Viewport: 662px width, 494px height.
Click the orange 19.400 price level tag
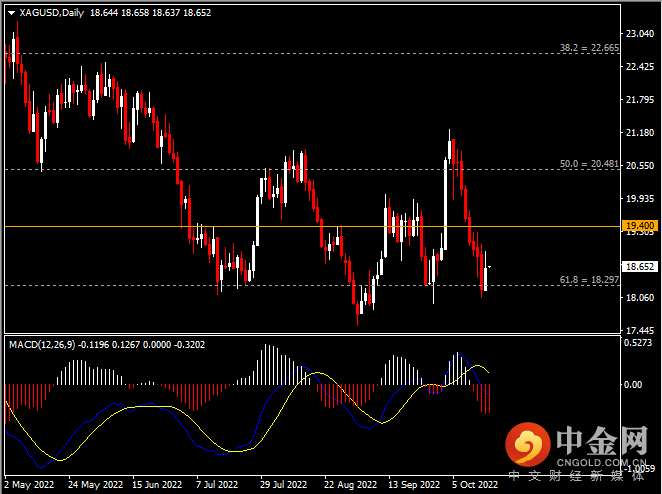pyautogui.click(x=640, y=225)
